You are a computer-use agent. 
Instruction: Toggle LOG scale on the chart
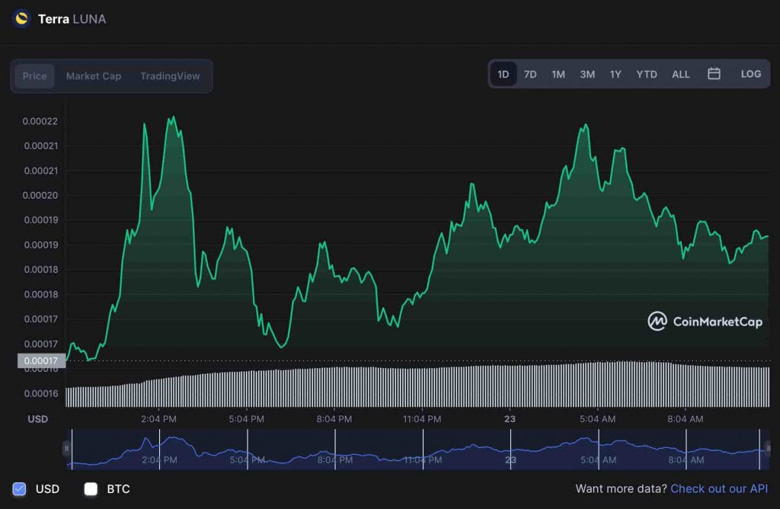pyautogui.click(x=750, y=74)
